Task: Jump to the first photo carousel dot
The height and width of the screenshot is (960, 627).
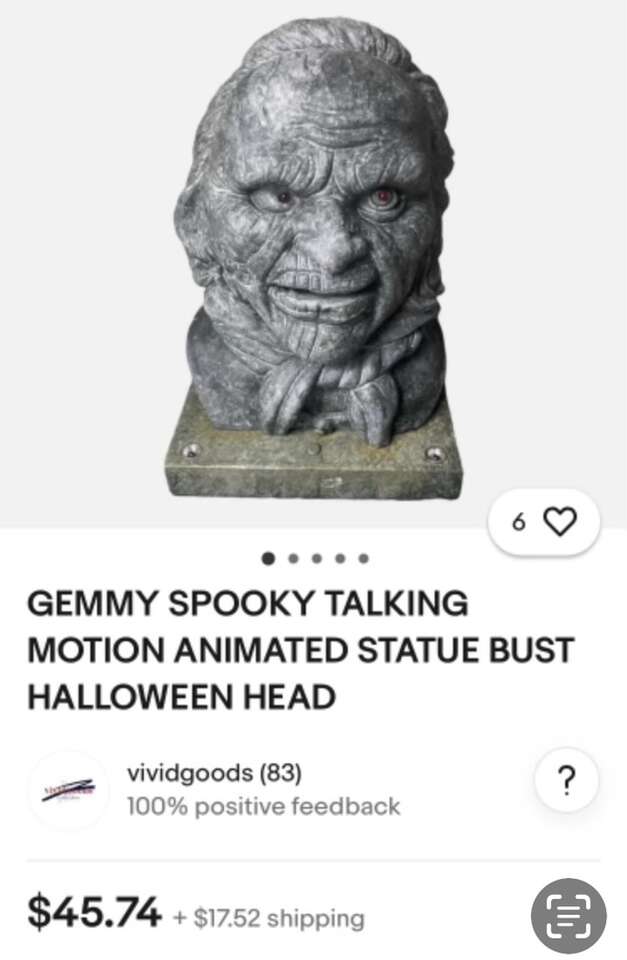Action: tap(268, 558)
